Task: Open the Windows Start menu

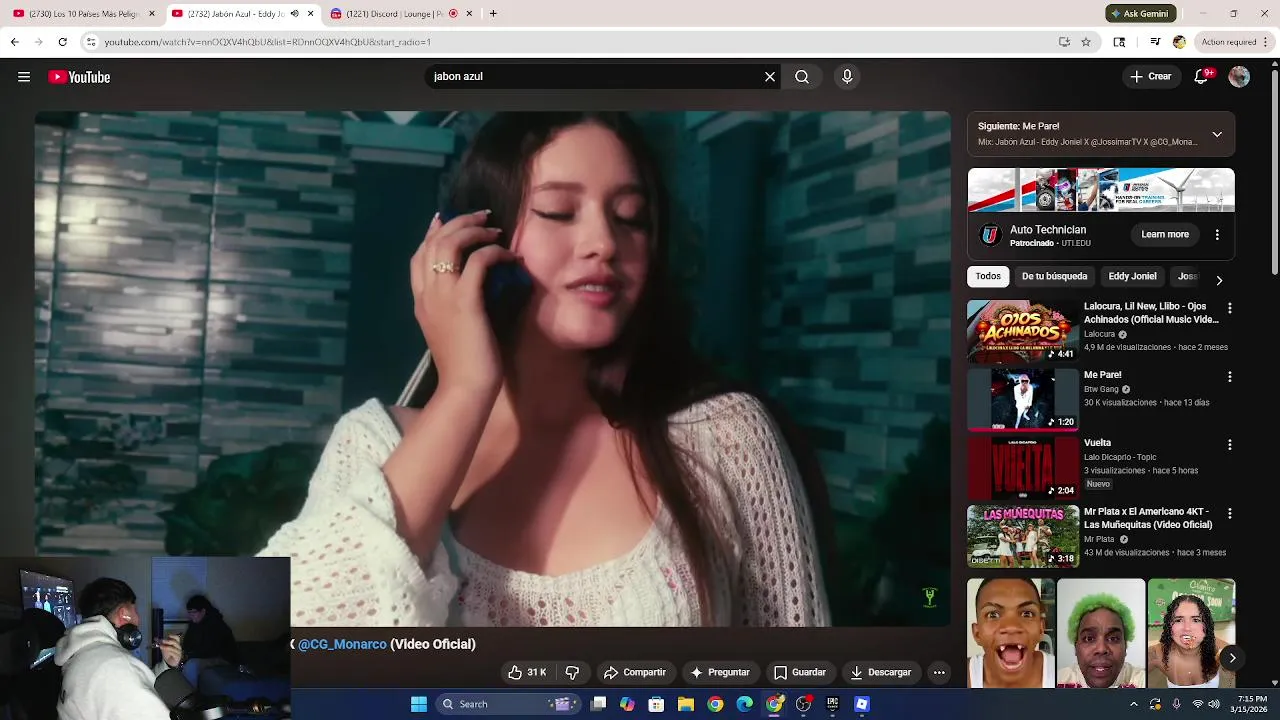Action: 419,704
